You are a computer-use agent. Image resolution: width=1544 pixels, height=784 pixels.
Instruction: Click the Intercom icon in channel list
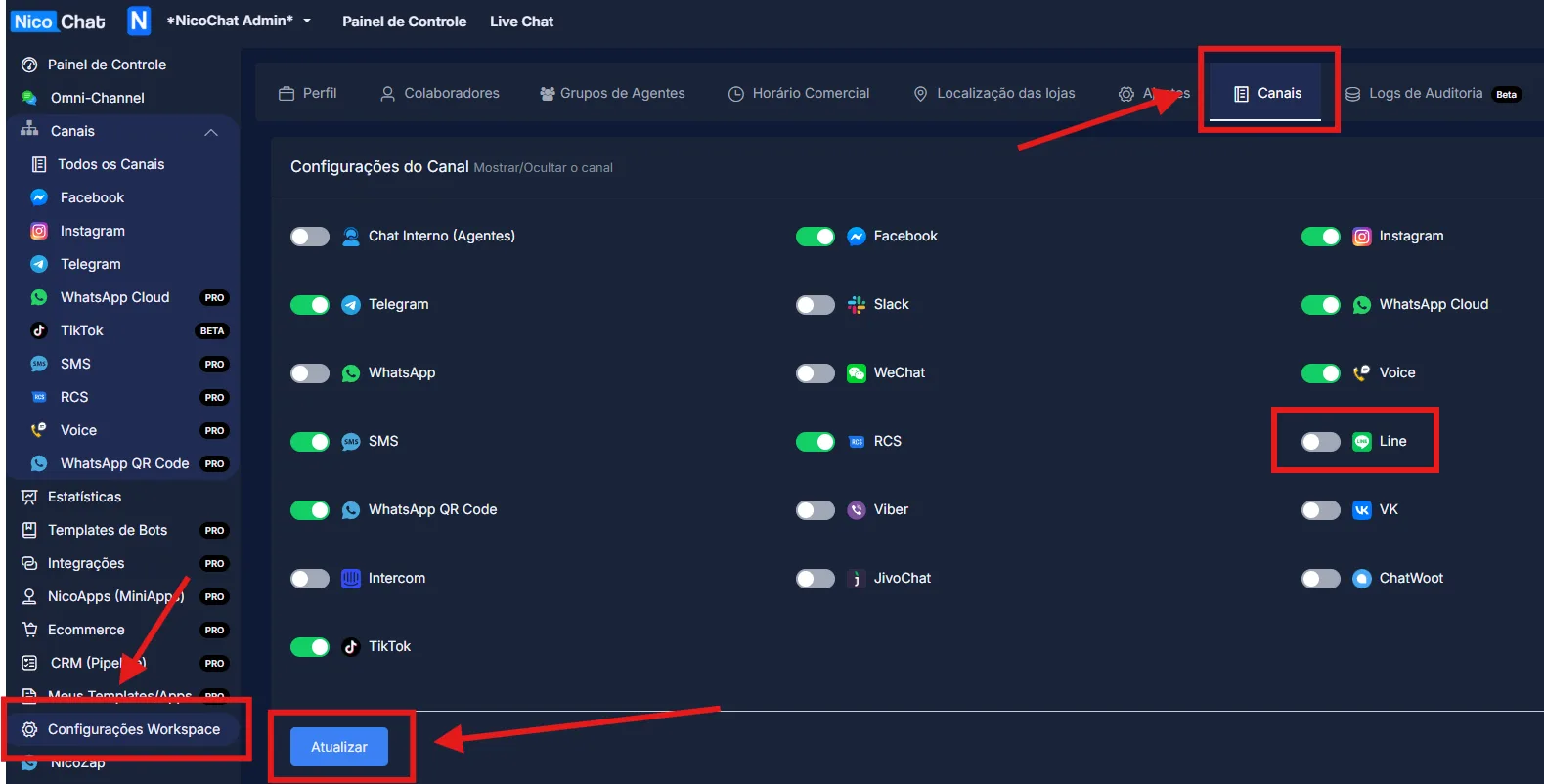[x=351, y=578]
